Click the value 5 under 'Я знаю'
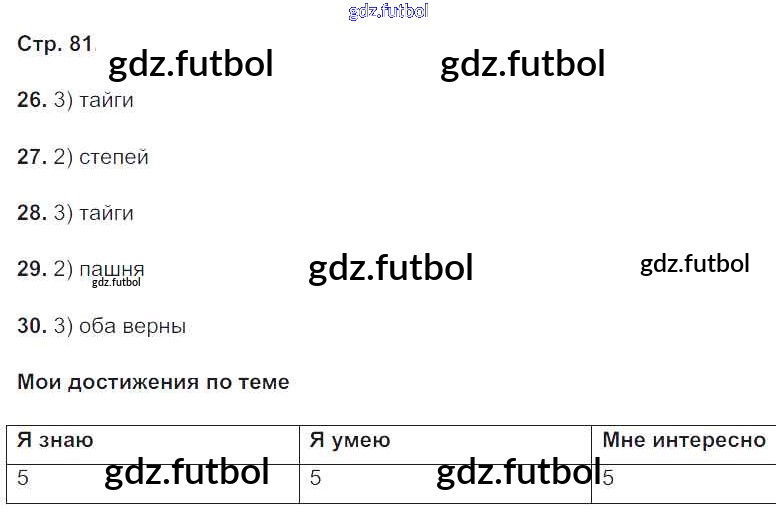Screen dimensions: 776x519 (x=23, y=479)
